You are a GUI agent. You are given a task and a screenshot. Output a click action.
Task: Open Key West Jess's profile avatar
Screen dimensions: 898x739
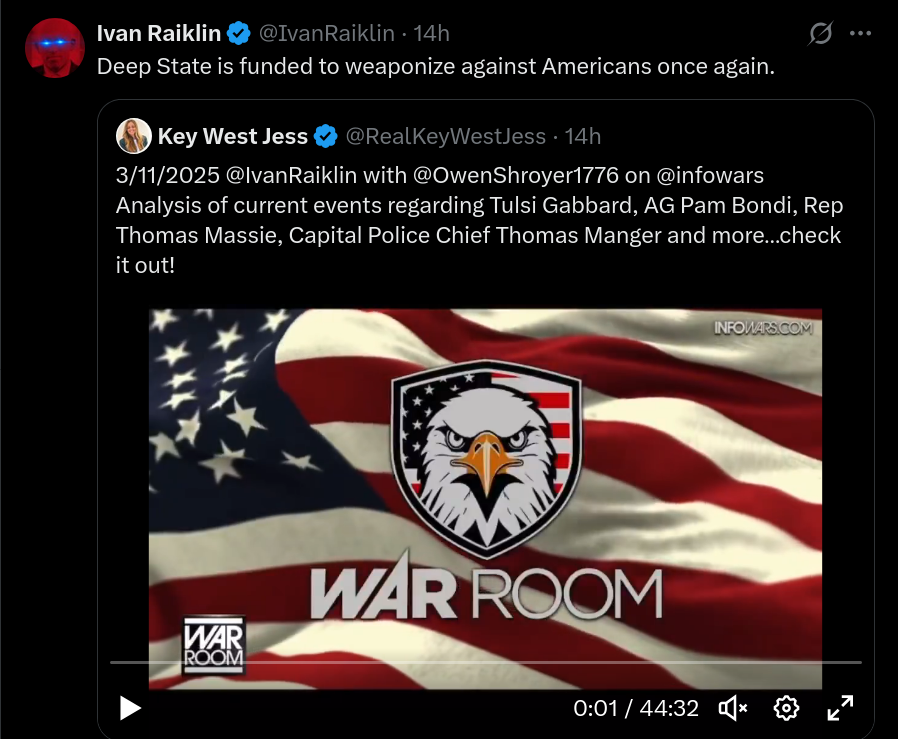[133, 136]
